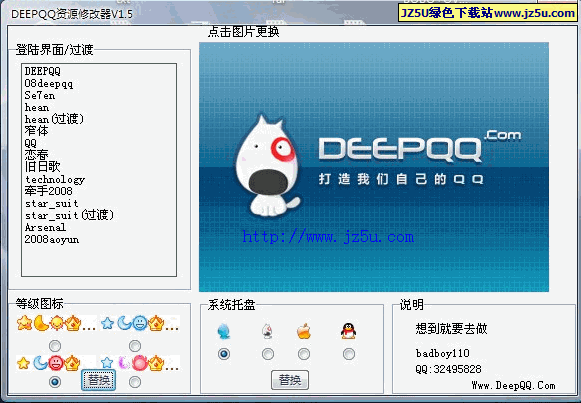581x403 pixels.
Task: Select 2008aoyun list entry
Action: point(52,239)
